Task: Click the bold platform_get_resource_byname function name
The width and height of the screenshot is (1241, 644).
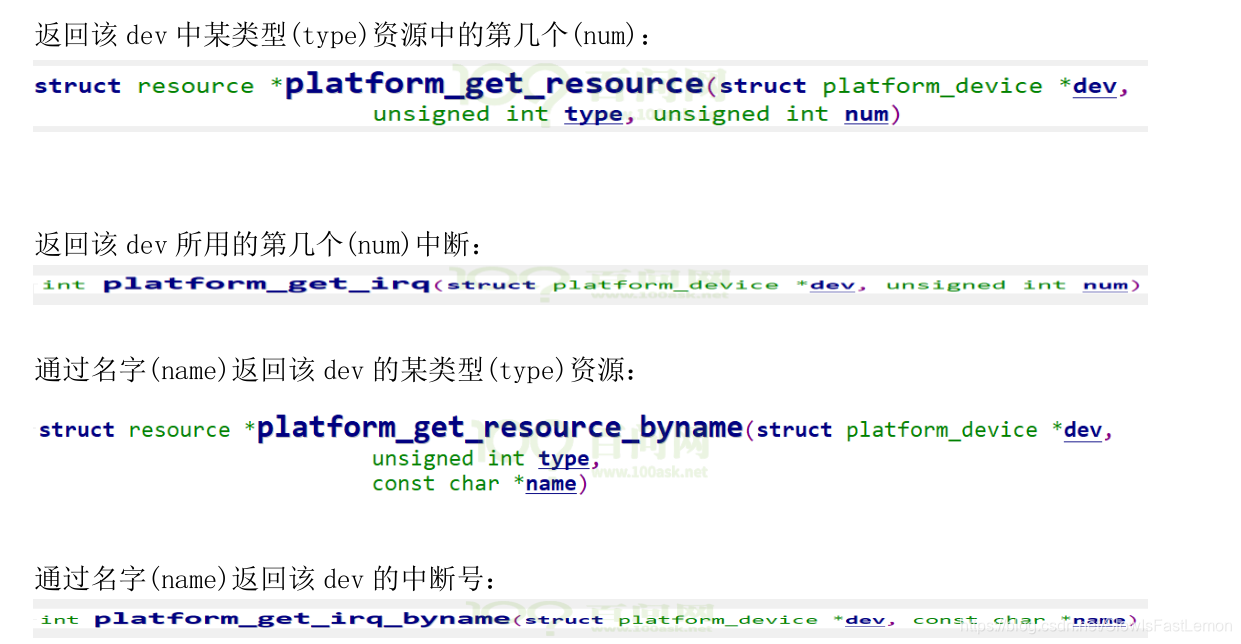Action: tap(500, 428)
